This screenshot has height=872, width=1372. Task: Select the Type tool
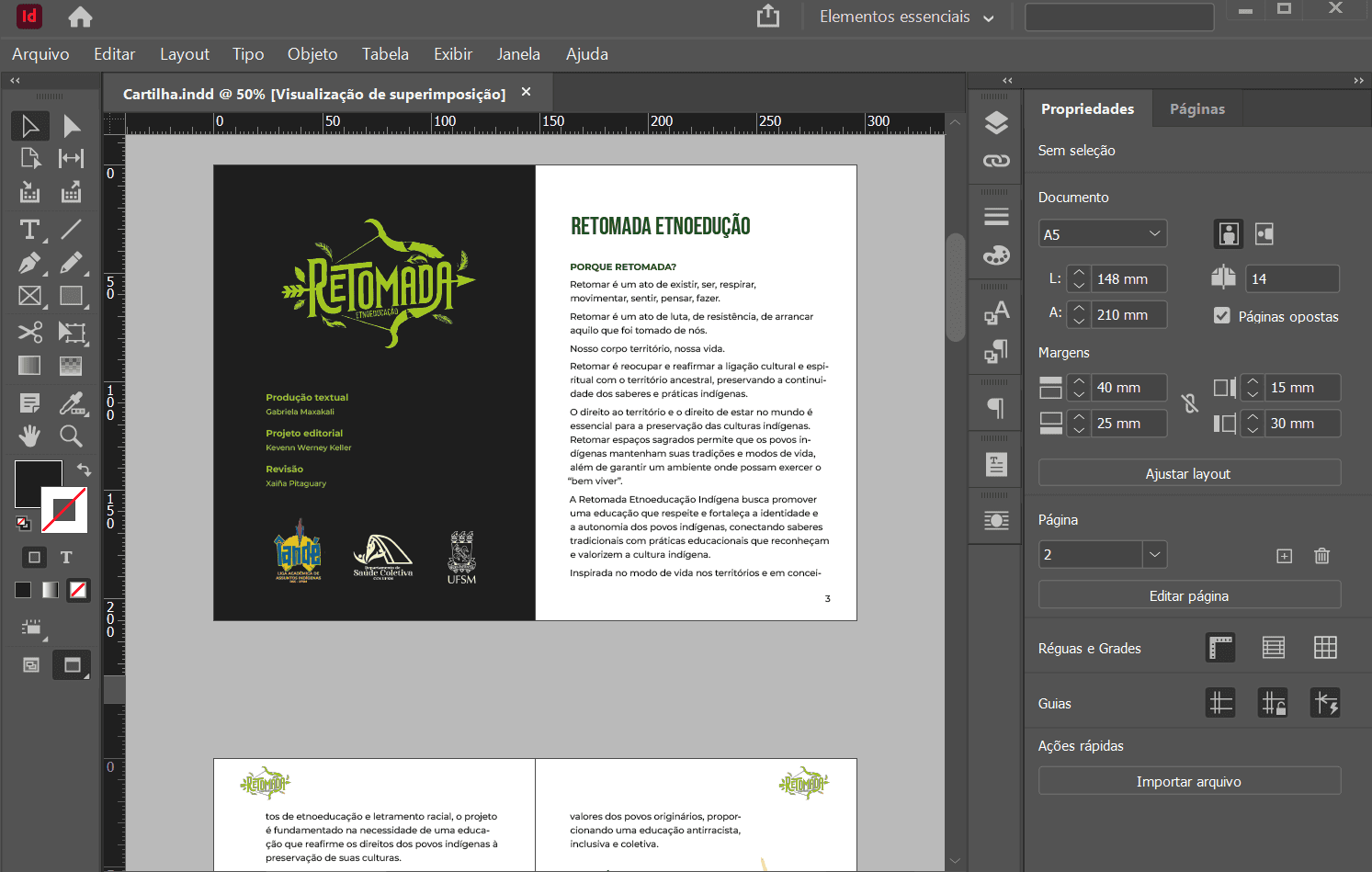coord(29,230)
